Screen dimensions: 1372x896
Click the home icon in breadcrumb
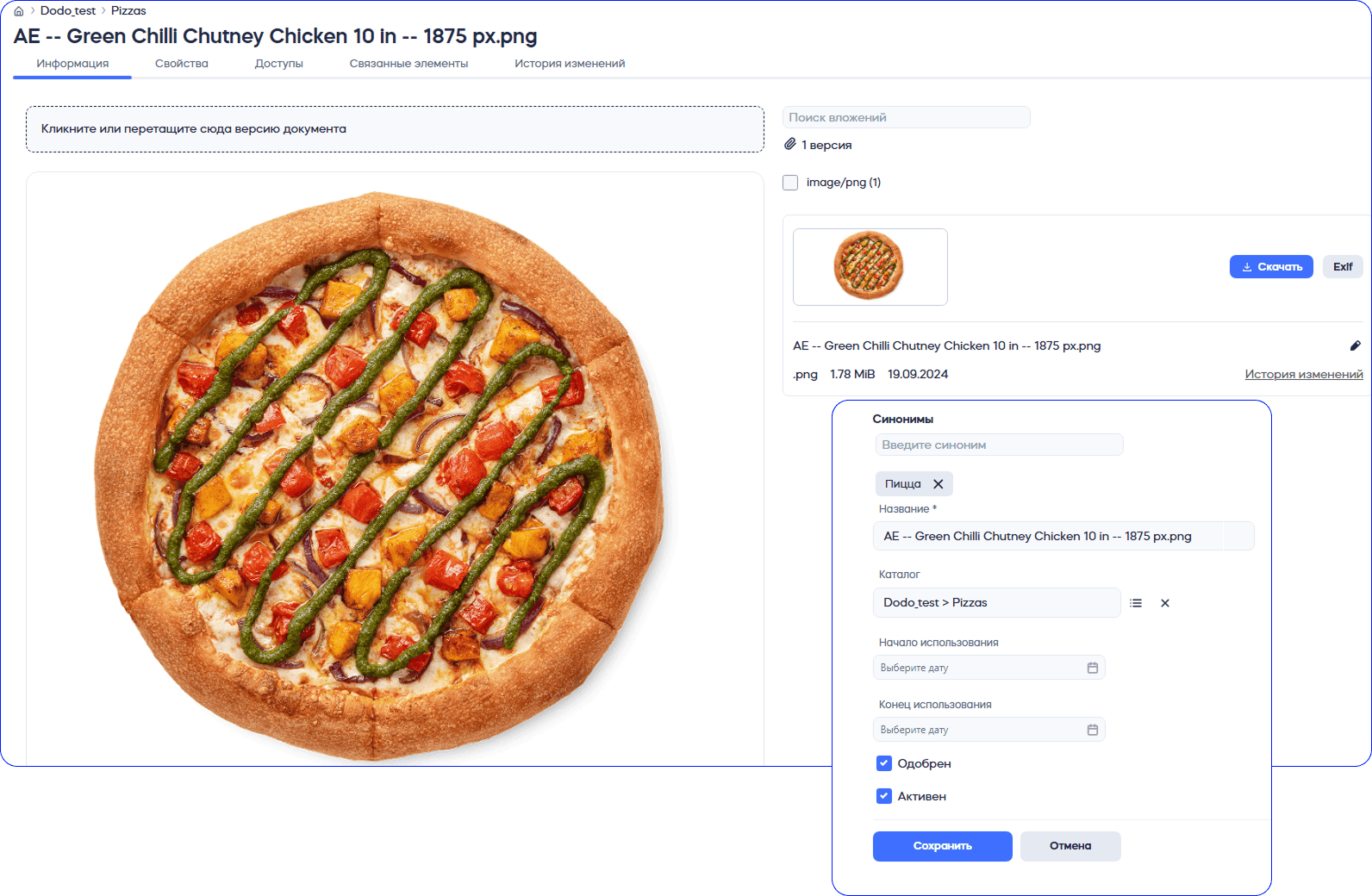19,11
